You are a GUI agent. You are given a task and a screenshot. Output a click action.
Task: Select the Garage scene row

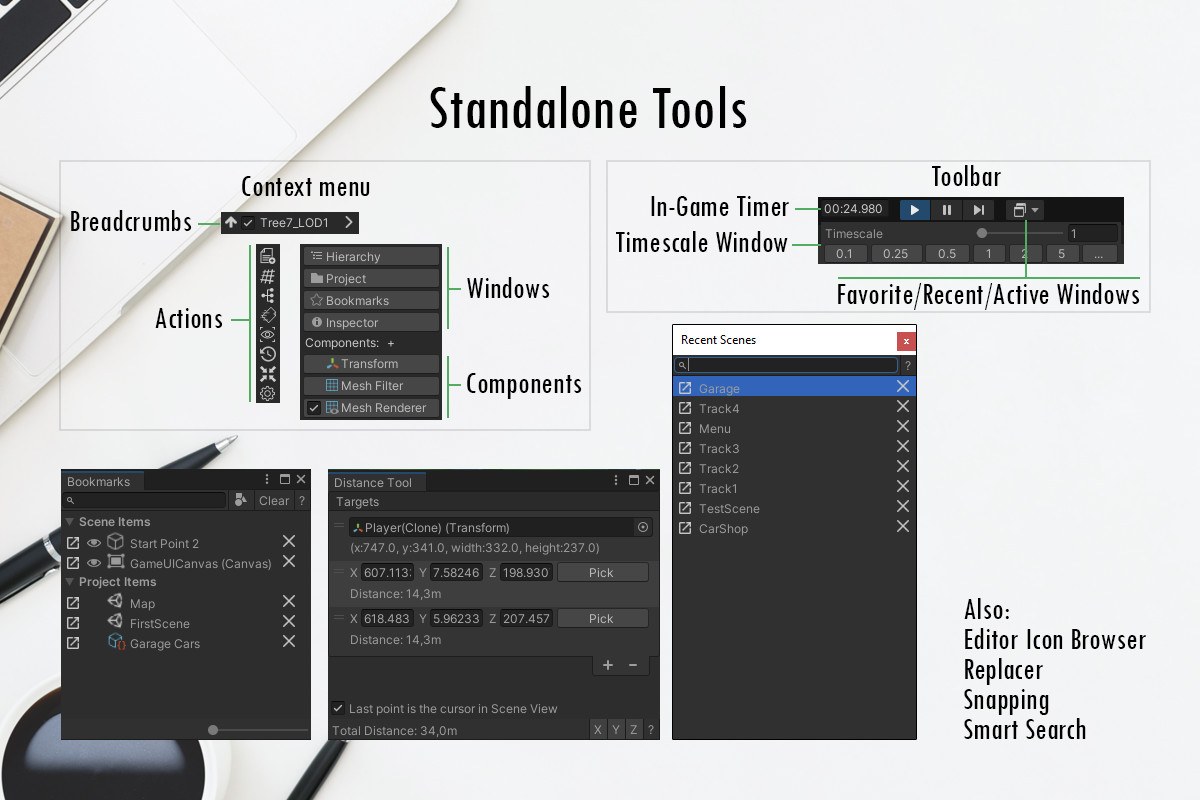(794, 388)
